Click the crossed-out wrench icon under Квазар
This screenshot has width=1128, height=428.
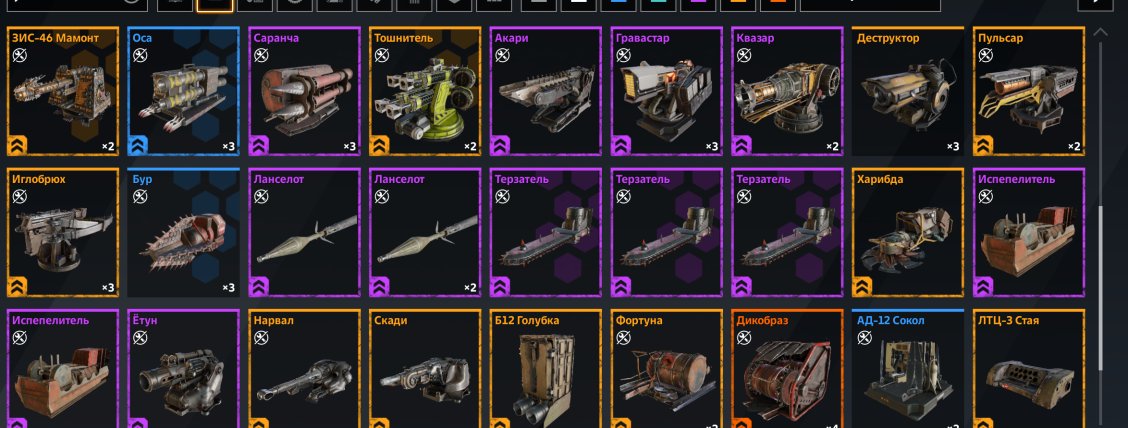pyautogui.click(x=745, y=55)
